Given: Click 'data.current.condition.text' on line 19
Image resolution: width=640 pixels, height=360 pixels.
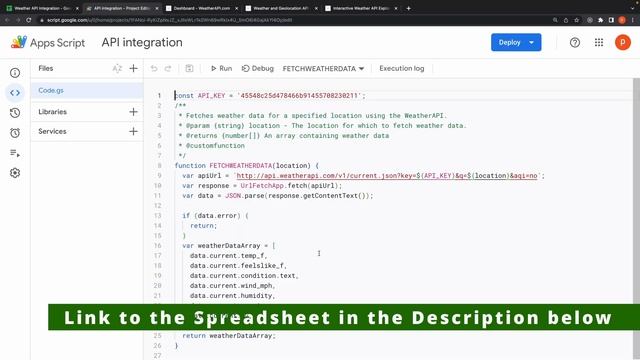Looking at the screenshot, I should tap(244, 276).
